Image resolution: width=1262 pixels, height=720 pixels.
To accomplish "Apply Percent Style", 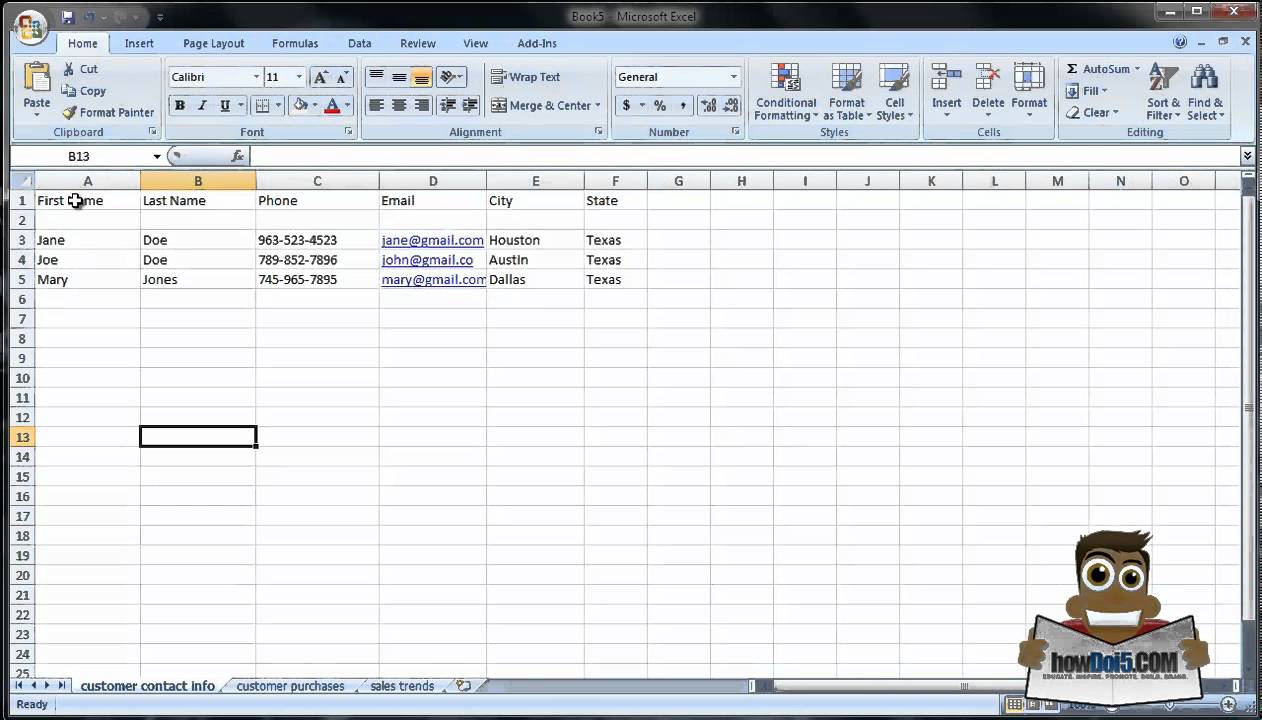I will coord(660,105).
